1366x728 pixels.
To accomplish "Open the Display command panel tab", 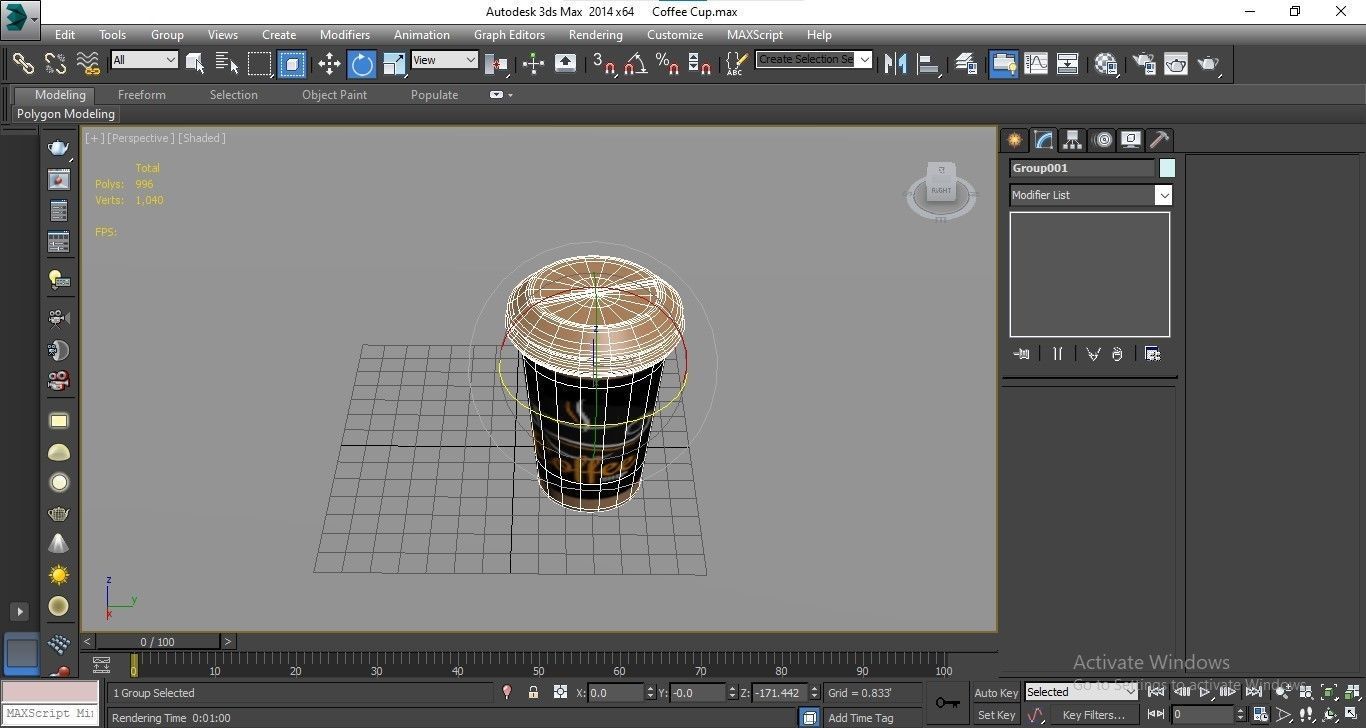I will tap(1131, 140).
